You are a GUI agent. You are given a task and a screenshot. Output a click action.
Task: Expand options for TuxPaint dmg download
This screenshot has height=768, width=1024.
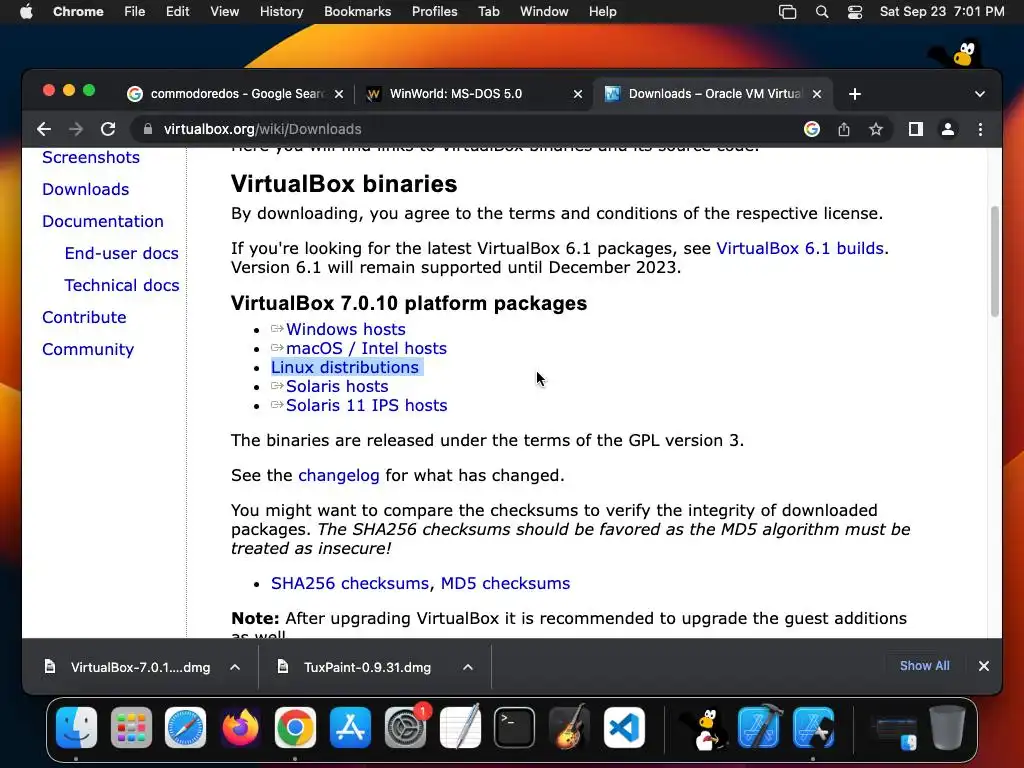(x=468, y=667)
